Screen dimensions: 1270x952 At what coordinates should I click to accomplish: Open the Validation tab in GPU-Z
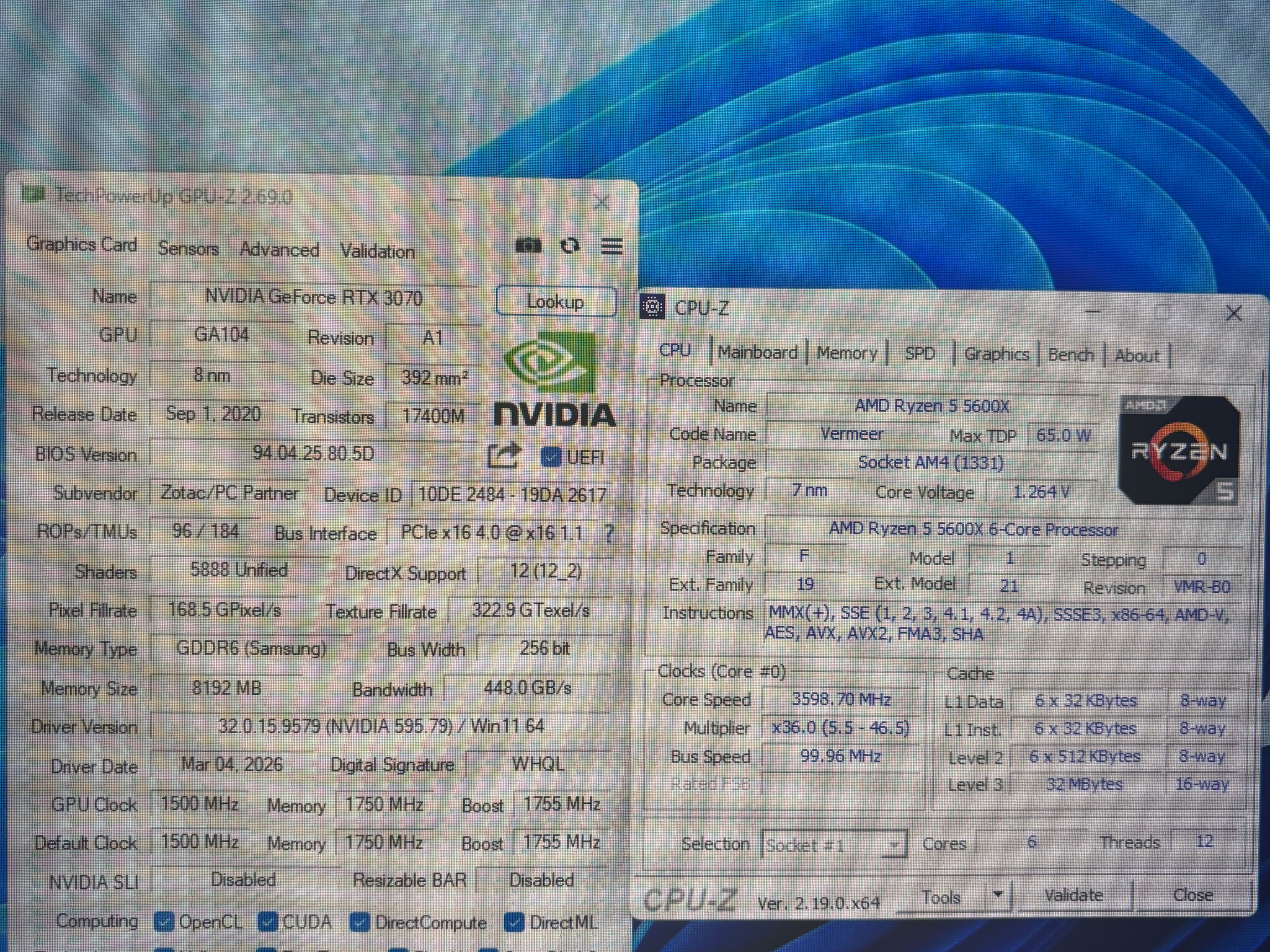pos(378,251)
